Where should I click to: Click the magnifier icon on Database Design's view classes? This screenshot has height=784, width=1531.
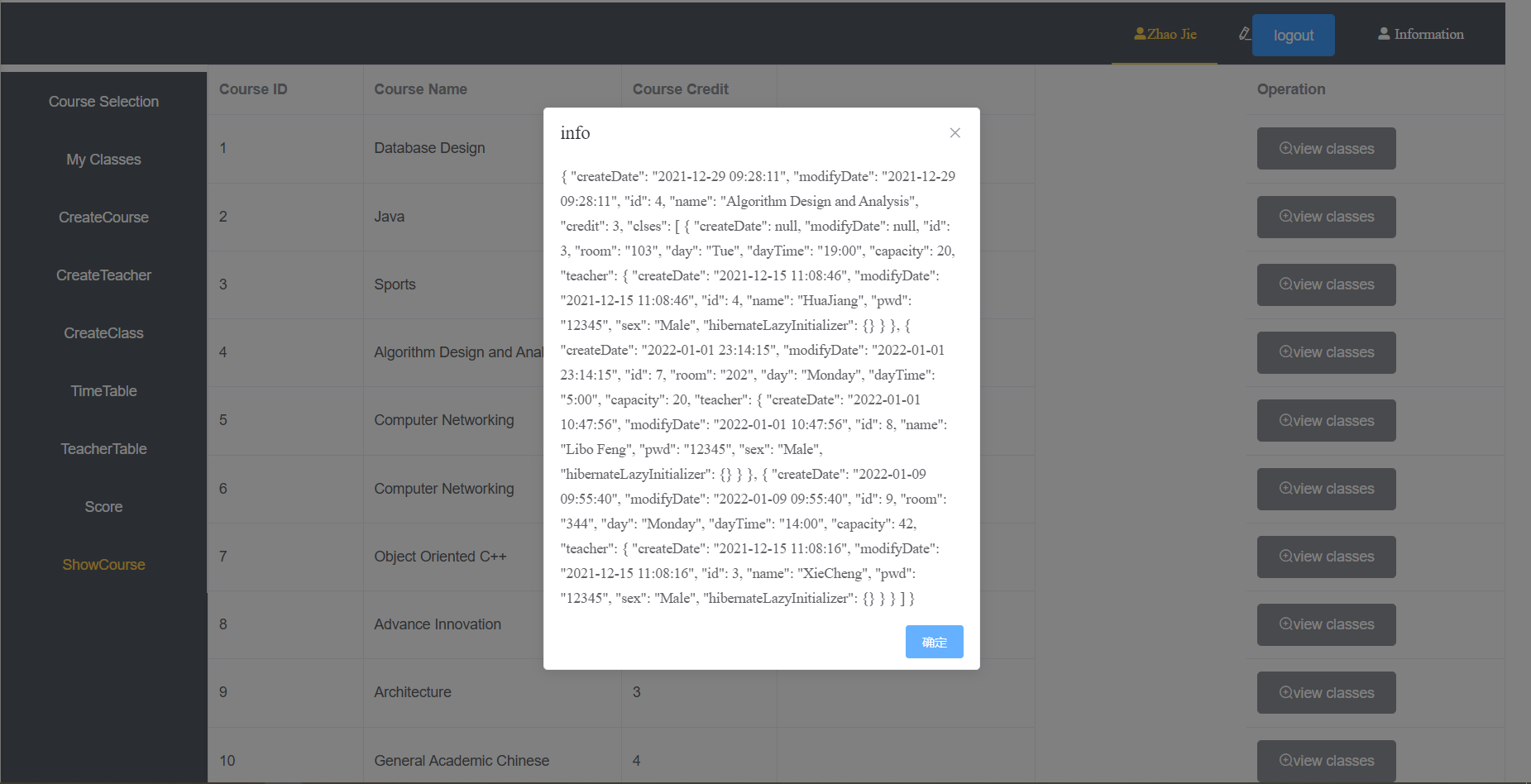[x=1285, y=148]
